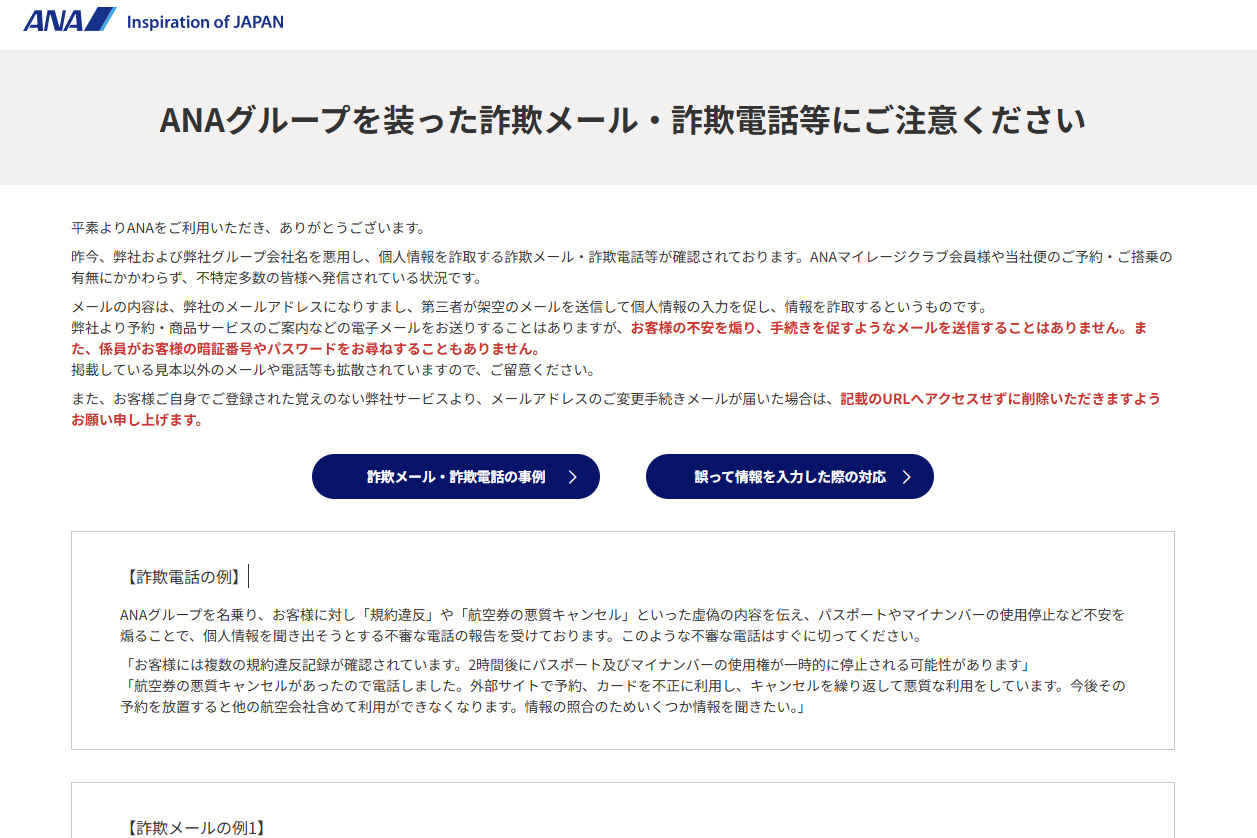Click the greeting line 平素よりANAをご利用いただき

pos(249,228)
